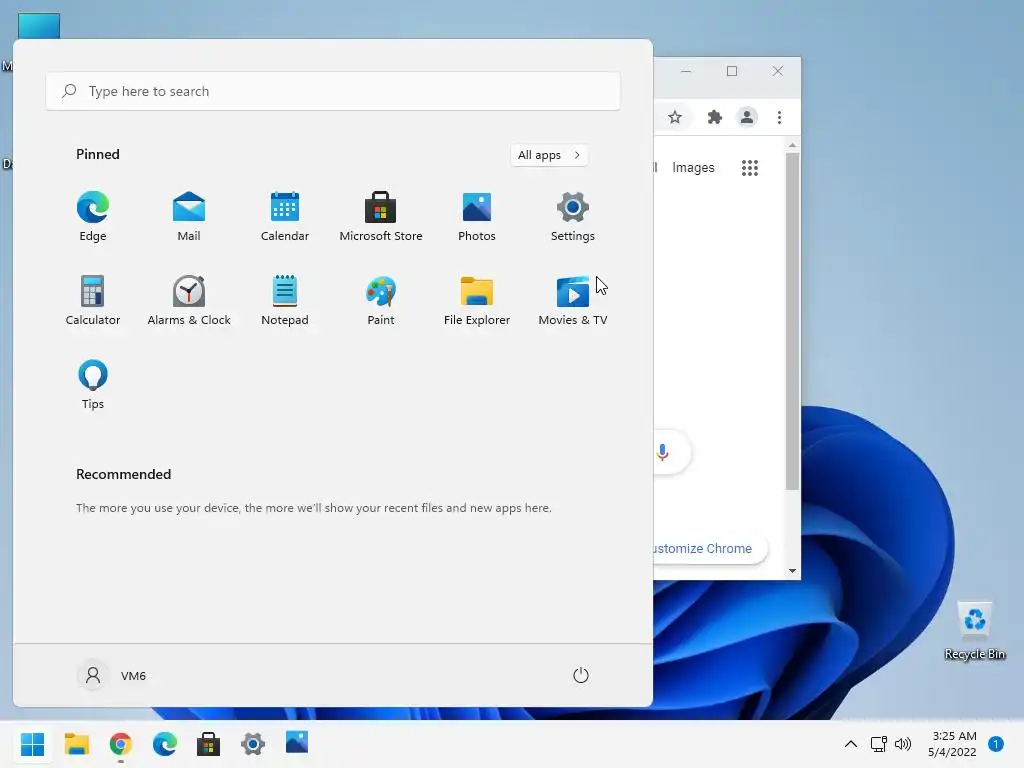
Task: Open Chrome profile avatar
Action: coord(746,118)
